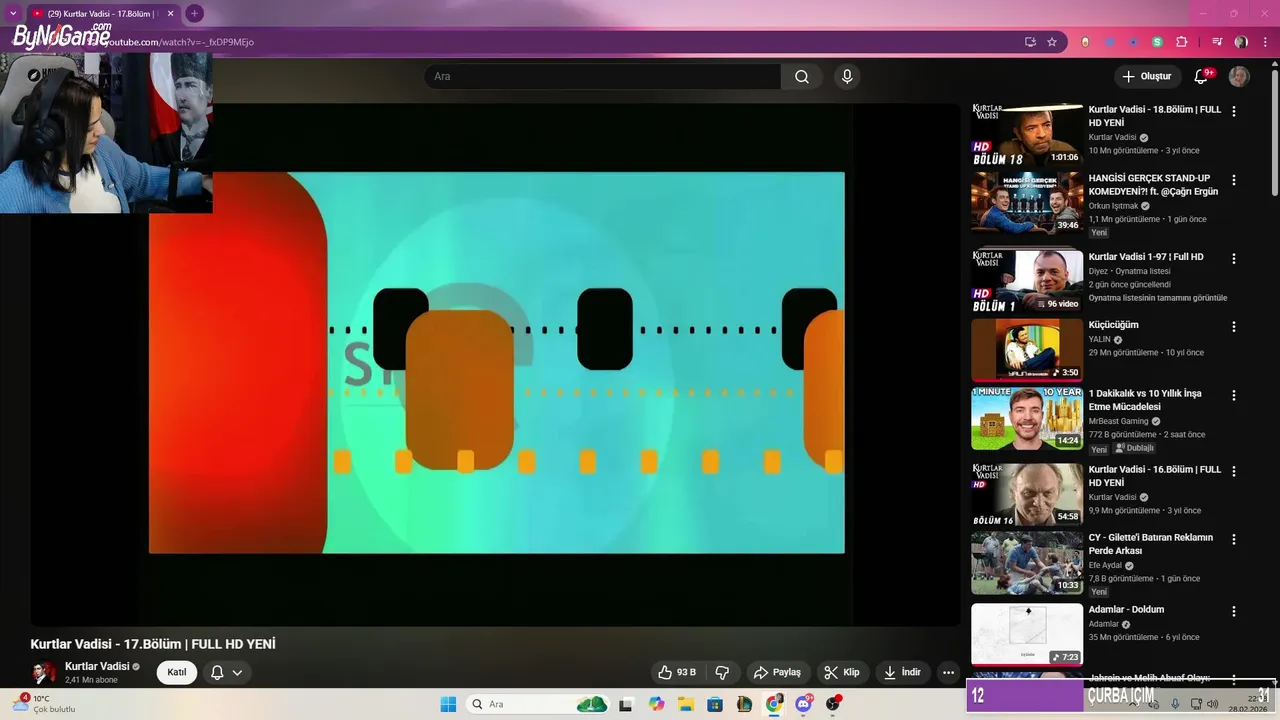The image size is (1280, 720).
Task: Open options for CY - Gilette'i Batıran video
Action: [x=1234, y=539]
